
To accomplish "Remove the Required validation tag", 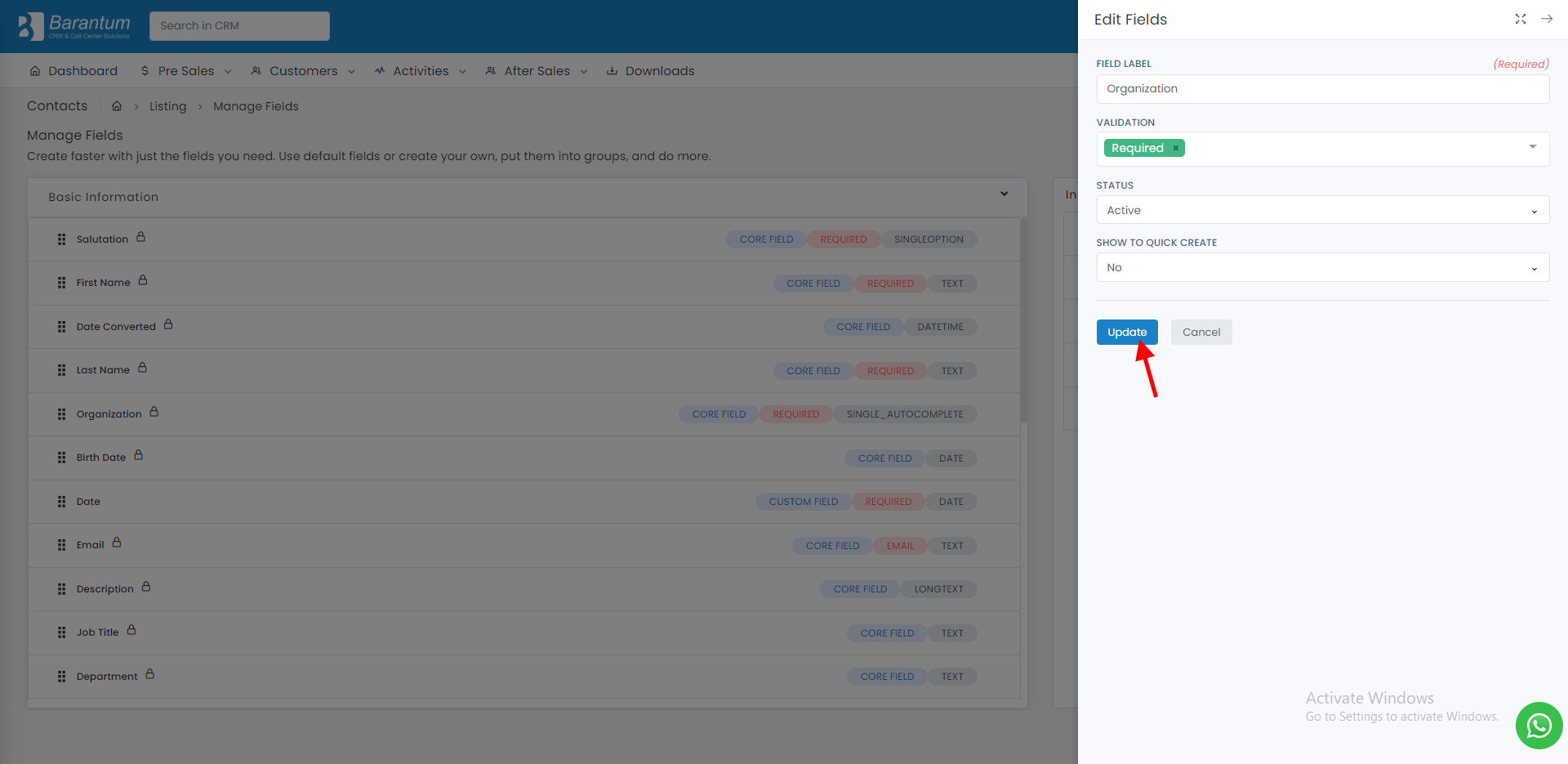I will click(x=1175, y=148).
